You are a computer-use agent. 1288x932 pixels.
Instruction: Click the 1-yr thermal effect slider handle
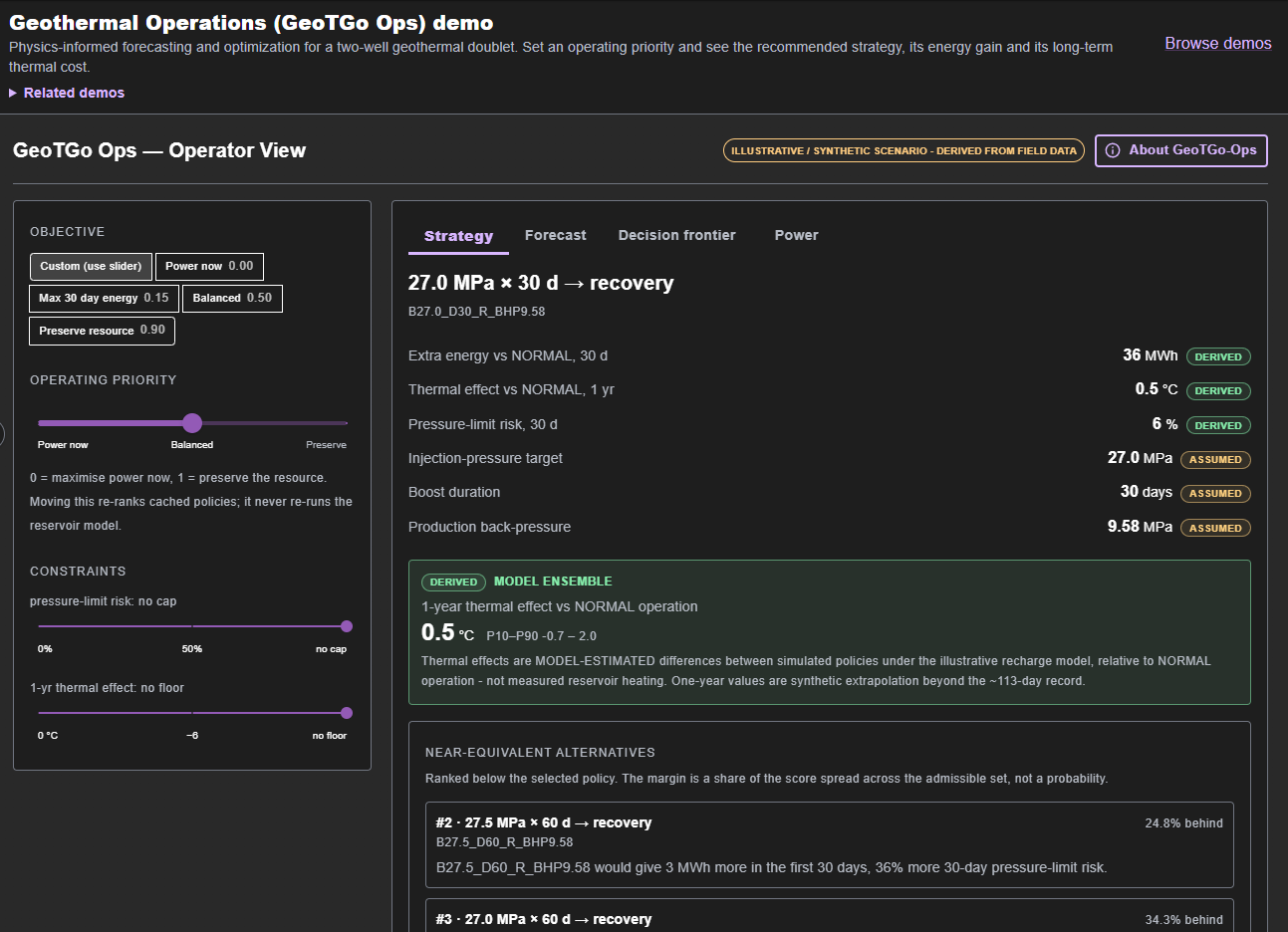point(347,713)
